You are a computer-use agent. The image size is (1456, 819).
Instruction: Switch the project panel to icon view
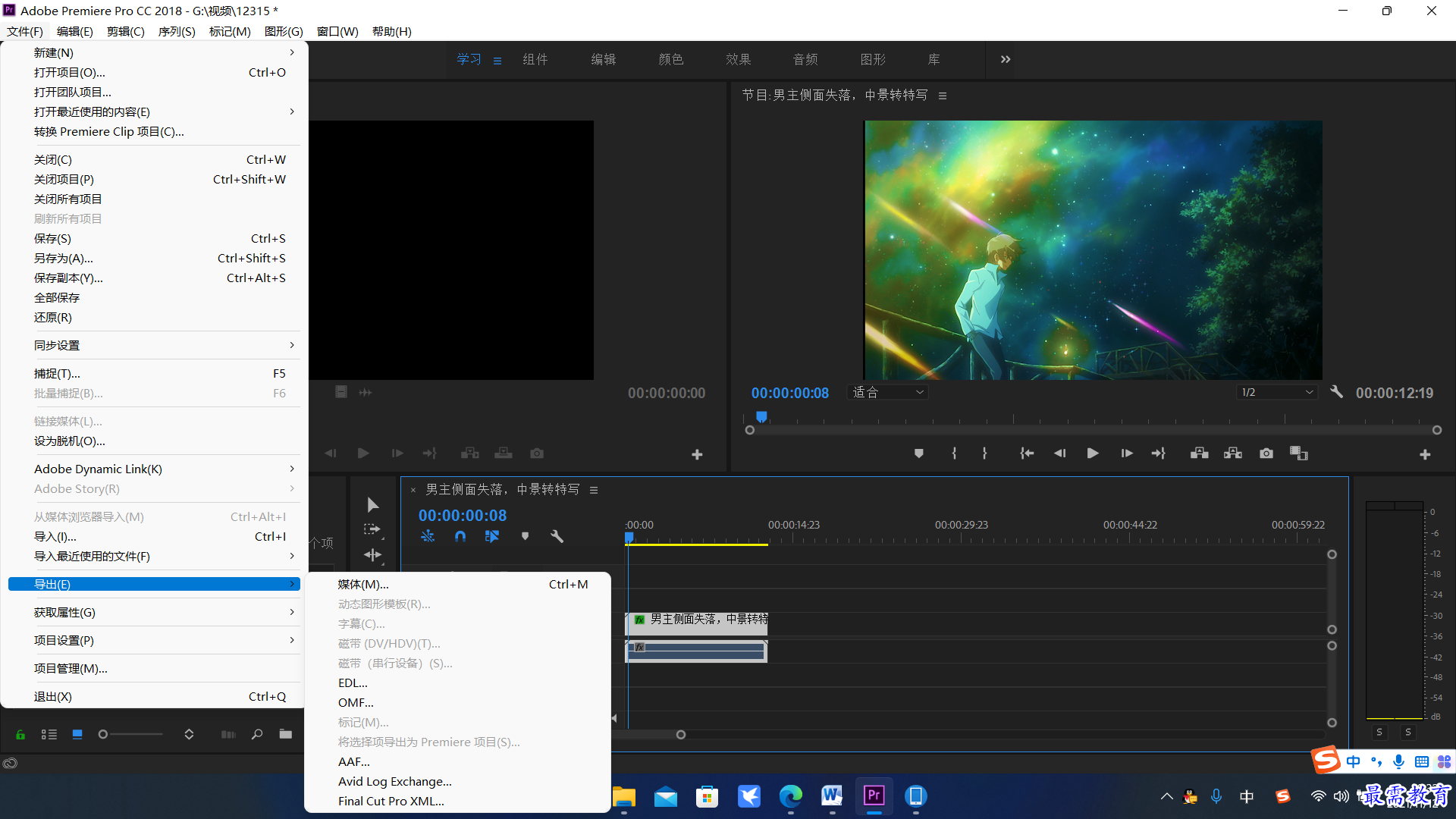77,735
